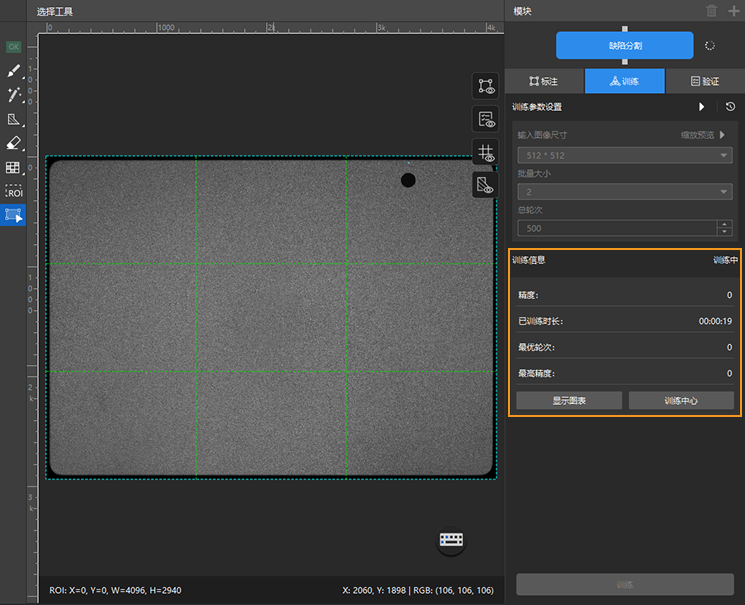Open the batch size dropdown
The image size is (745, 605).
(625, 192)
